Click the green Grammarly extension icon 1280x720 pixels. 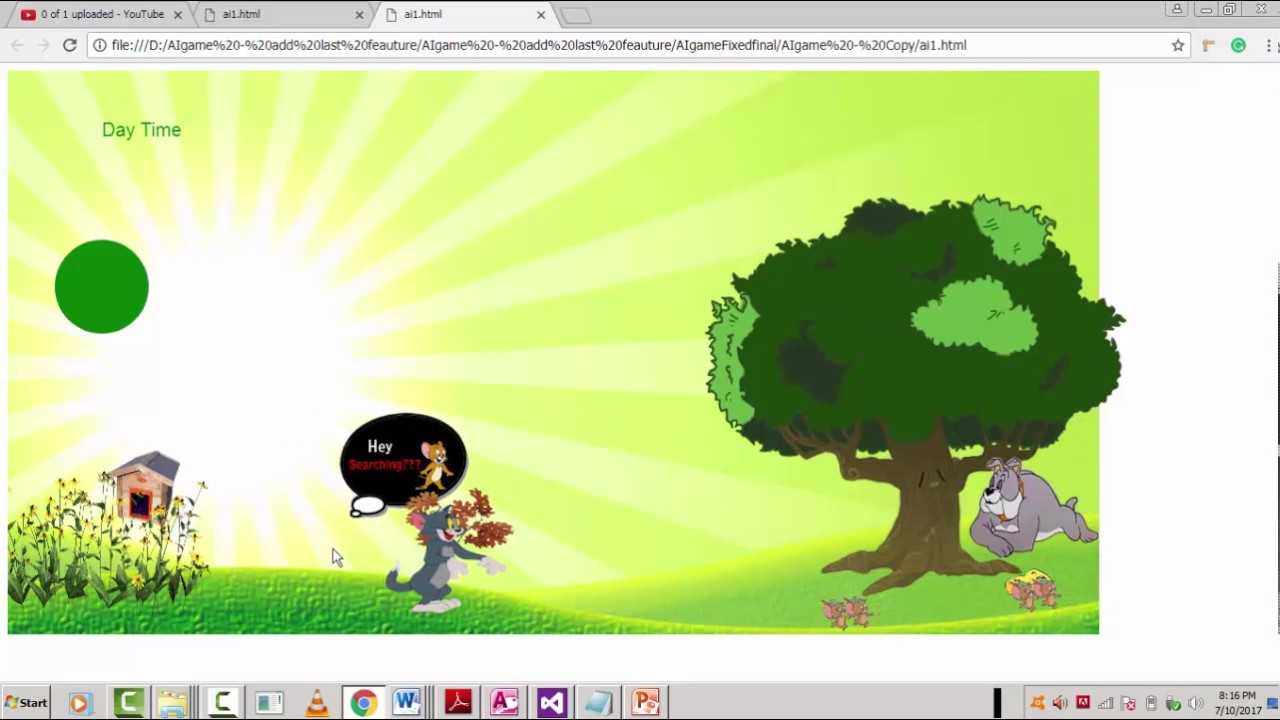[1238, 45]
